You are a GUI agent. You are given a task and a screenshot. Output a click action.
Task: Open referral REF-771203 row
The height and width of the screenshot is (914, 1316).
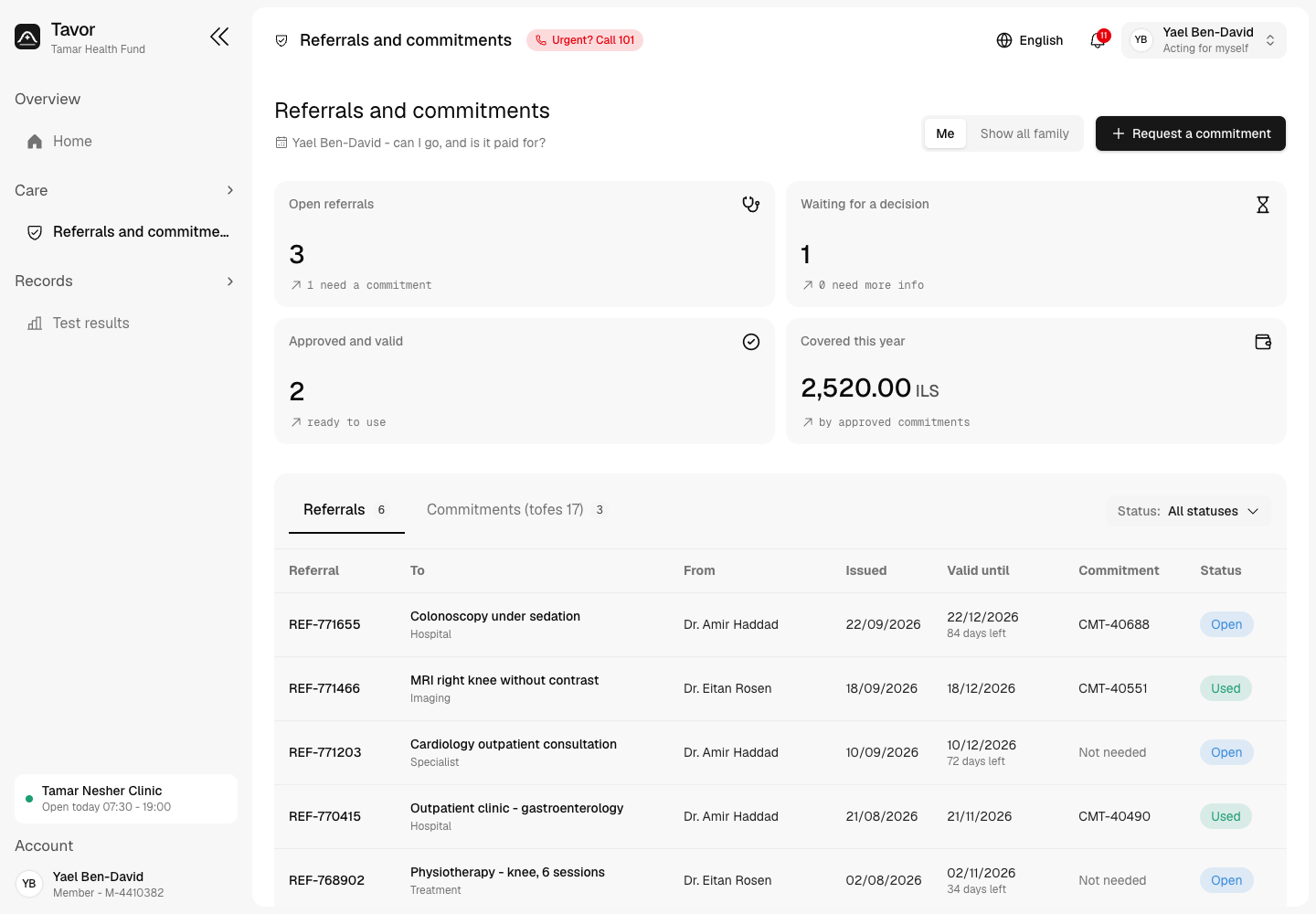pos(780,753)
